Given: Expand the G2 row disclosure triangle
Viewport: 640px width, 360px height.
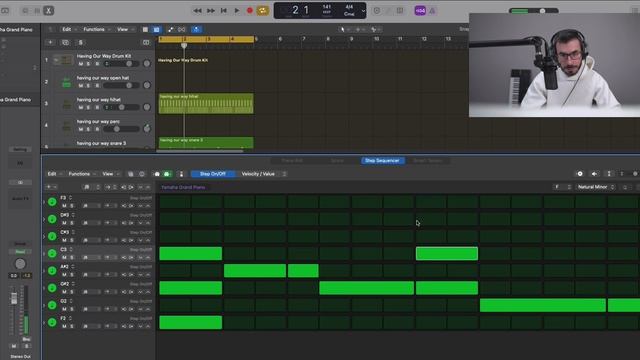Looking at the screenshot, I should pyautogui.click(x=44, y=305).
